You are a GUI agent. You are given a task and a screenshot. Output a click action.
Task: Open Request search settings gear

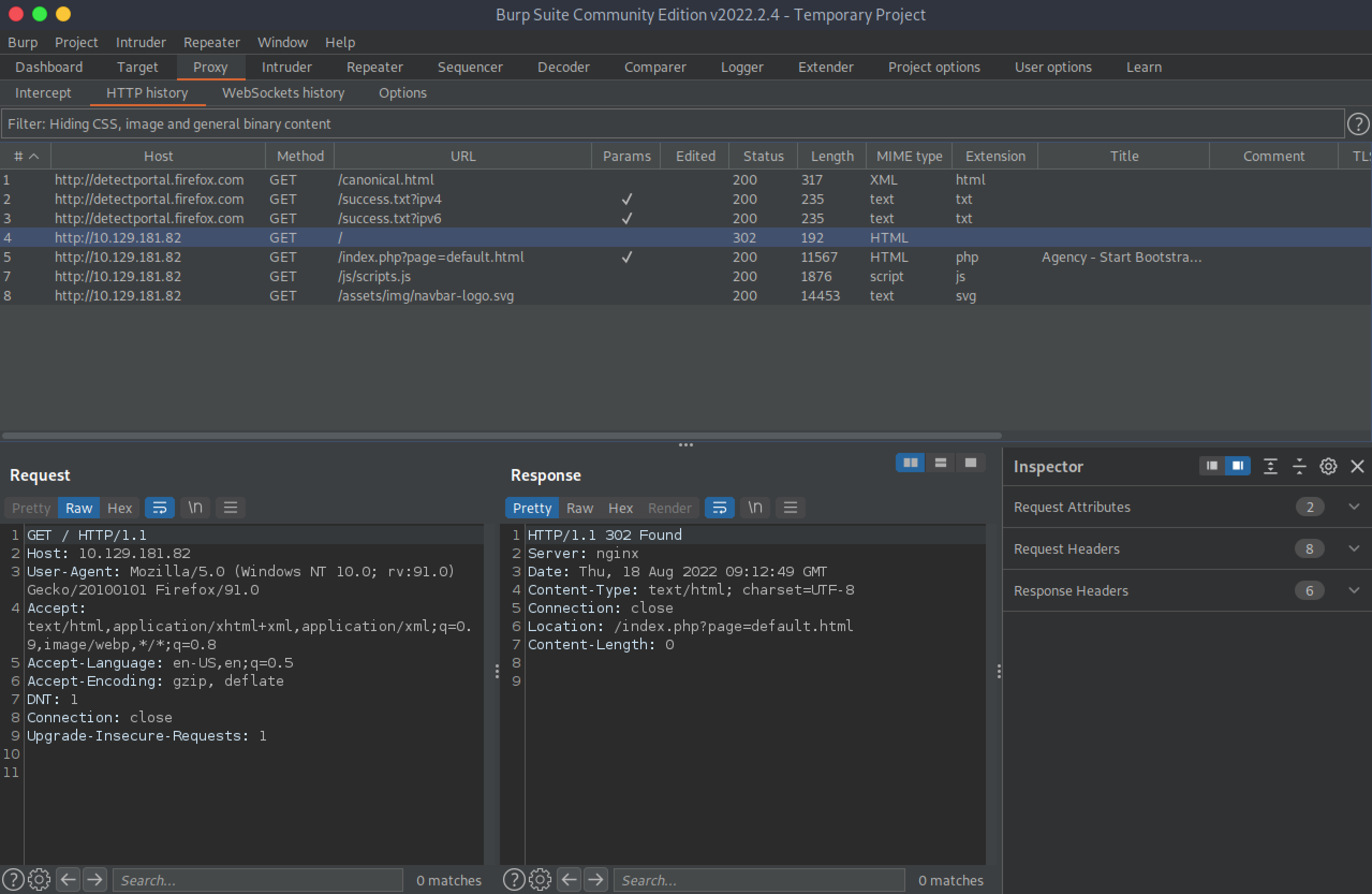coord(39,880)
